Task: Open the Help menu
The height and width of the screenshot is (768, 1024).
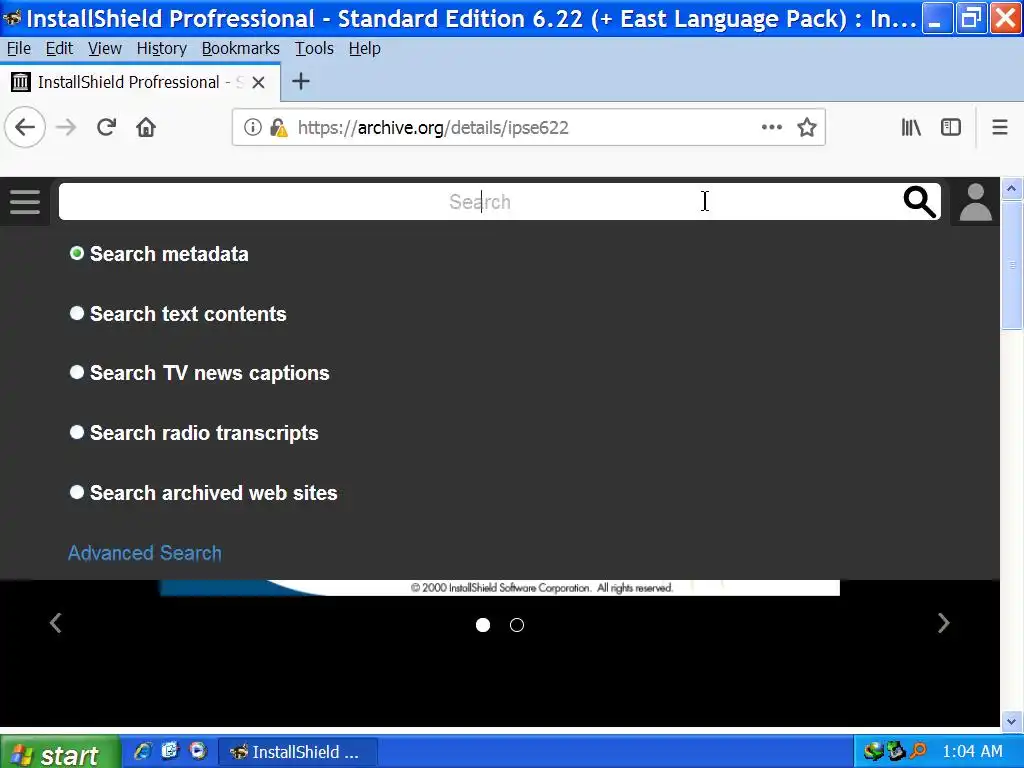Action: point(364,48)
